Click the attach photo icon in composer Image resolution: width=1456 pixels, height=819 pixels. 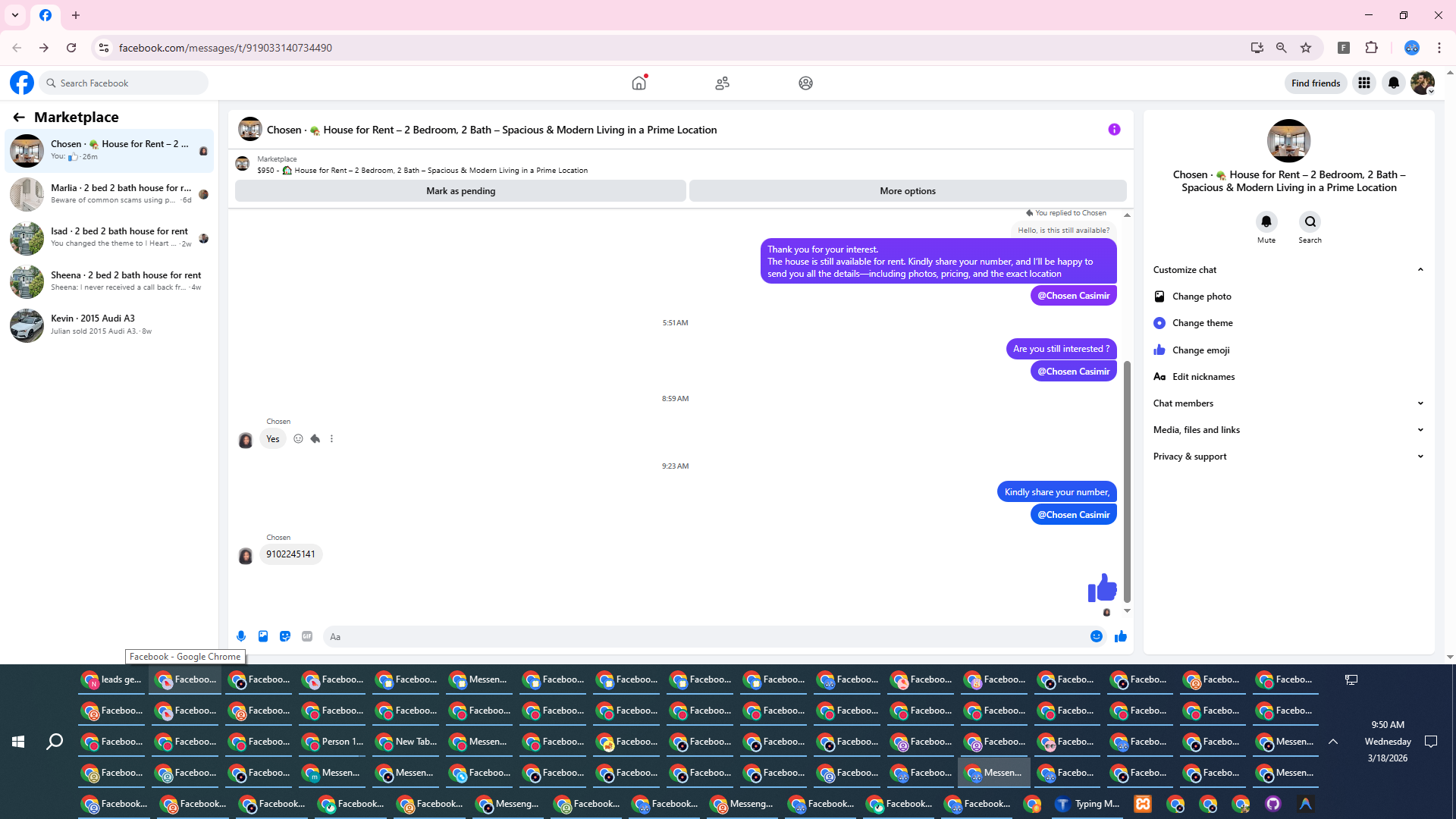[x=263, y=636]
